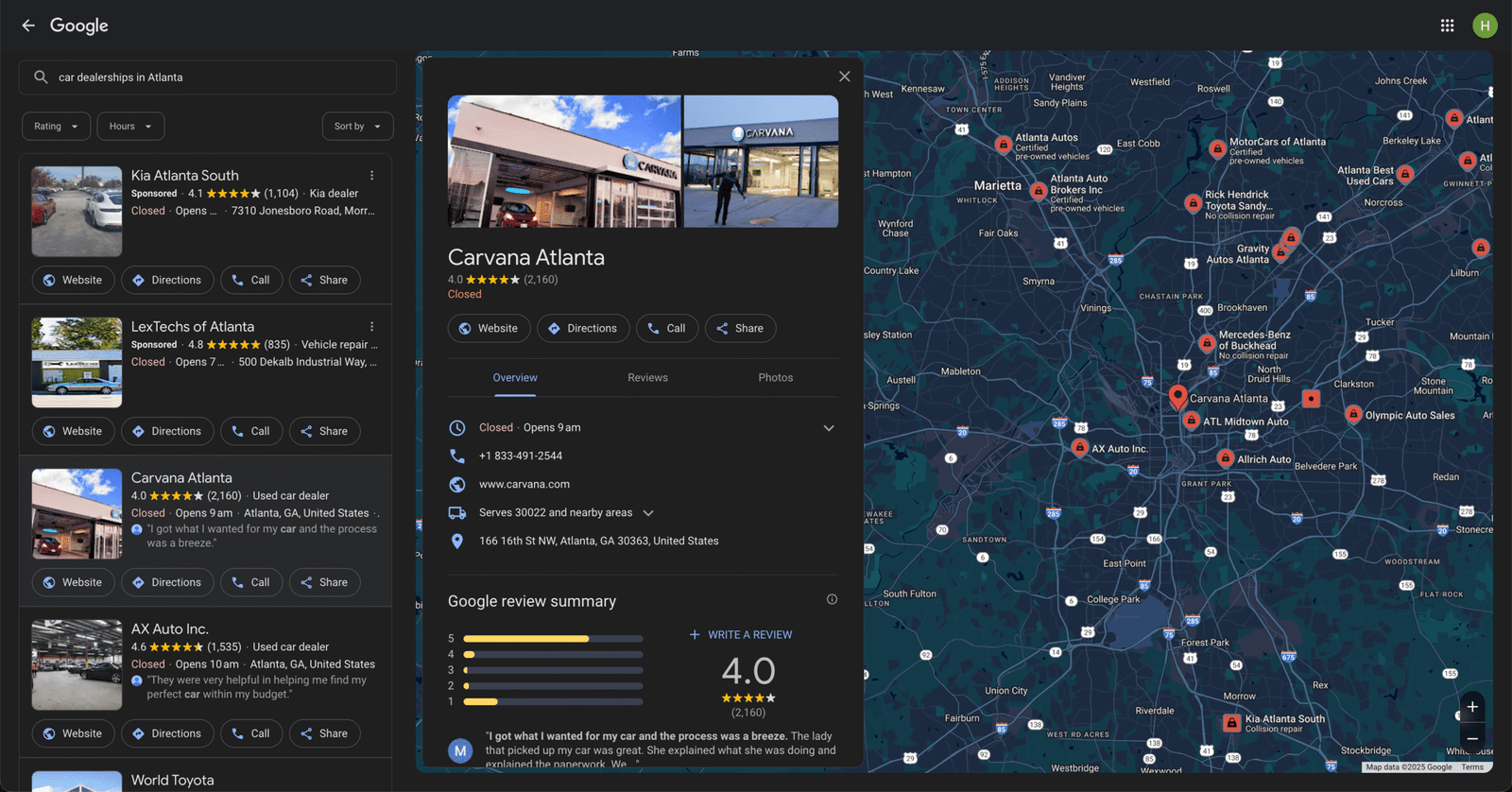Open the Hours filter dropdown
The image size is (1512, 792).
(x=130, y=127)
